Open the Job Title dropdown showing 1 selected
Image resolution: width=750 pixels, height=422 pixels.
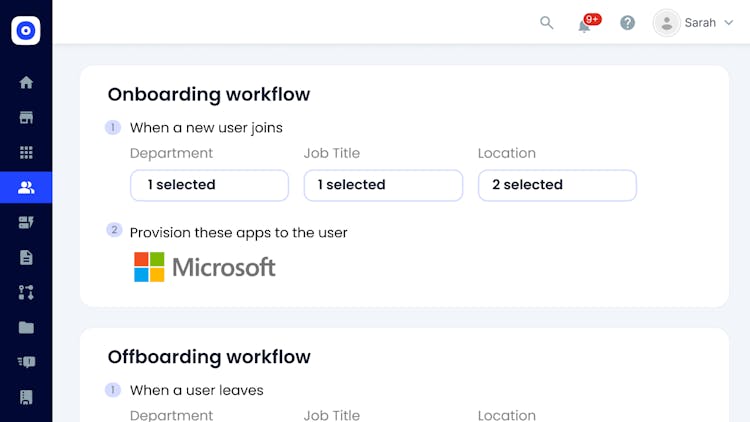pos(383,185)
